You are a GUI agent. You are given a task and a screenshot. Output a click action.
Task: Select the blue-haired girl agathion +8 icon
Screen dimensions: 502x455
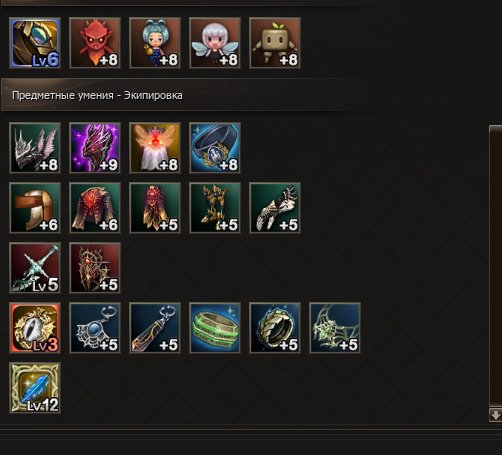tap(155, 43)
